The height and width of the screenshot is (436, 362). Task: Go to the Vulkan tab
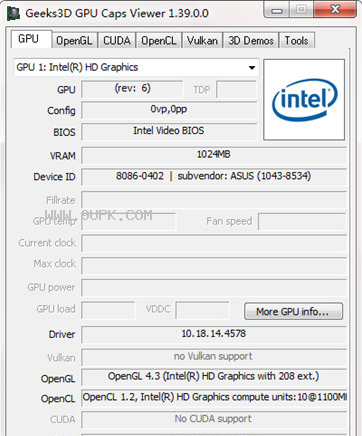pos(202,41)
